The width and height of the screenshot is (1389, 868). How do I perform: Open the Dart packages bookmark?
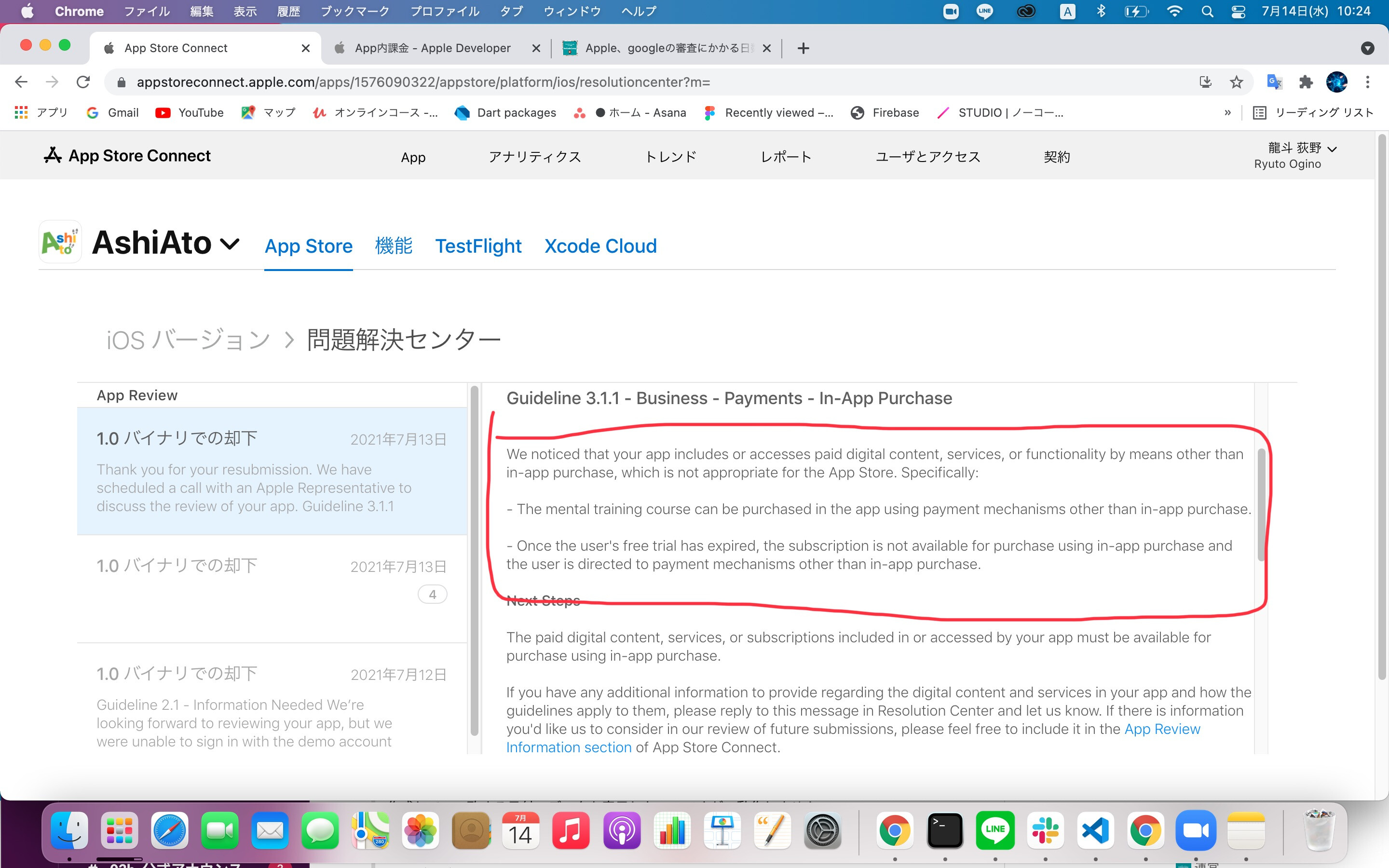(x=505, y=112)
